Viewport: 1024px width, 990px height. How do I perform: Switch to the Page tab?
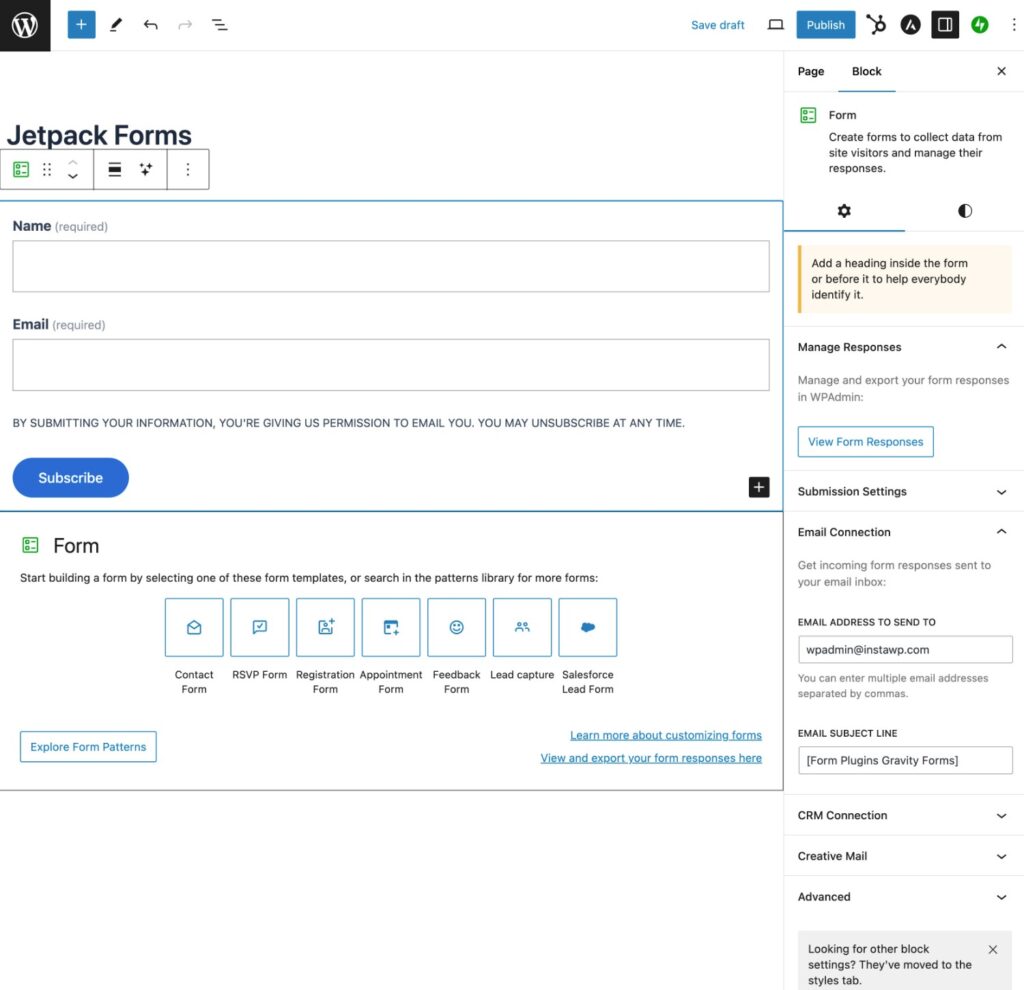(x=811, y=72)
